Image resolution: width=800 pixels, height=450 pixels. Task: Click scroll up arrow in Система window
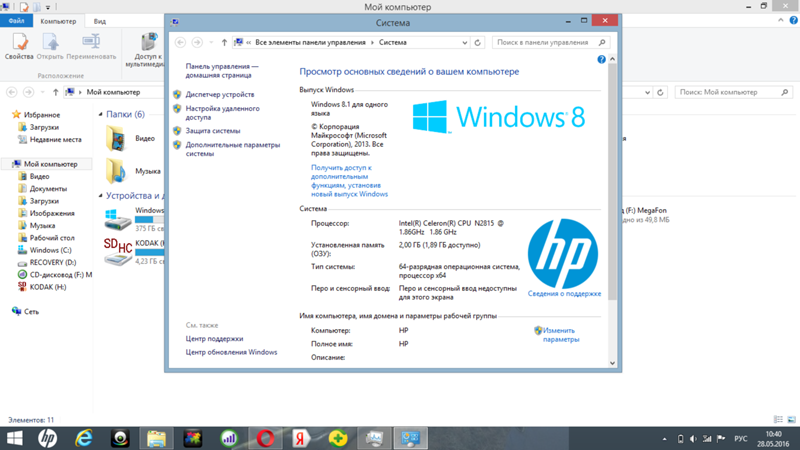pos(612,59)
